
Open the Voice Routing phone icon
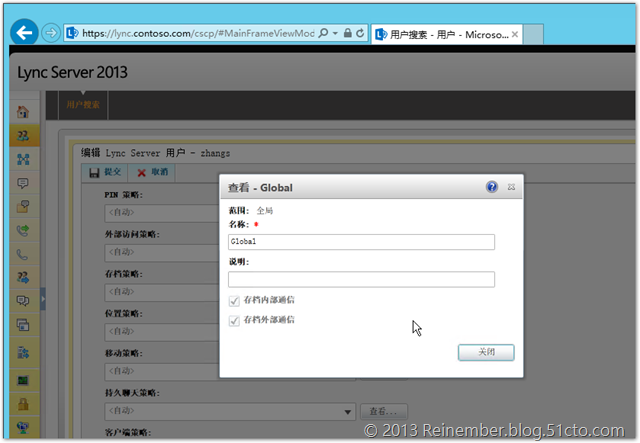click(22, 254)
